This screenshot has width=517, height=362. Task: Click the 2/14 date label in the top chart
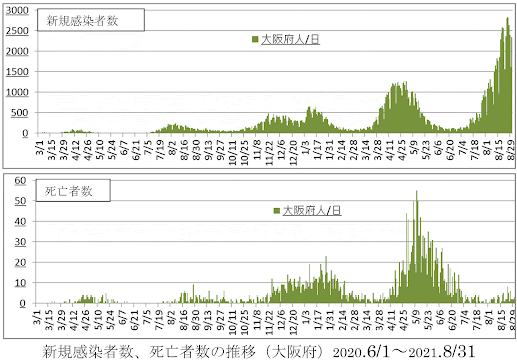coord(342,150)
